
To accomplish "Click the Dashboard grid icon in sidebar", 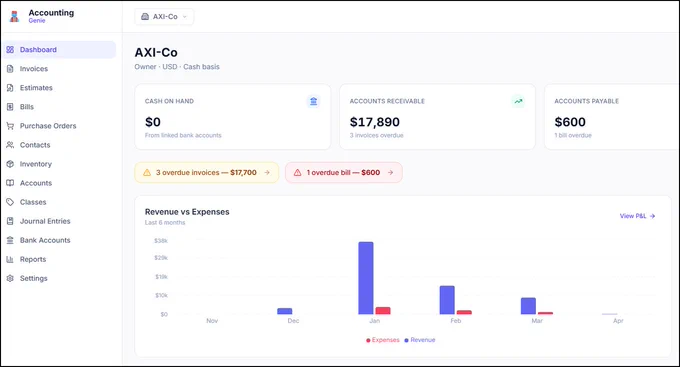I will (10, 49).
